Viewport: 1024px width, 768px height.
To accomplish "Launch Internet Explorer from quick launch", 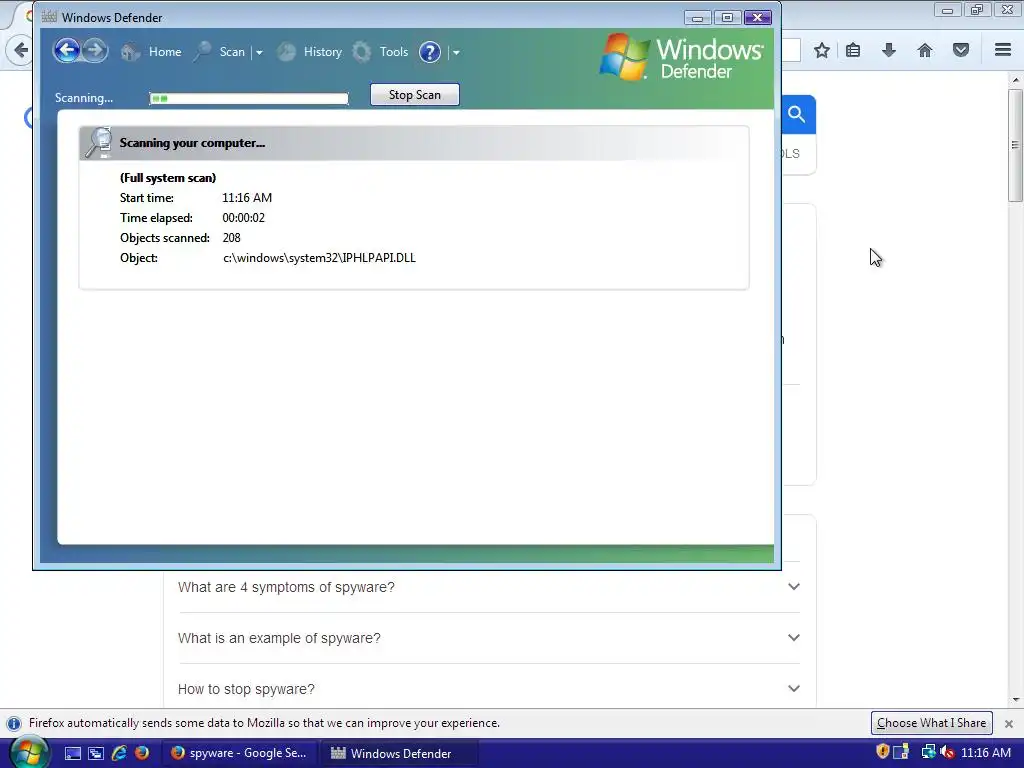I will [119, 753].
